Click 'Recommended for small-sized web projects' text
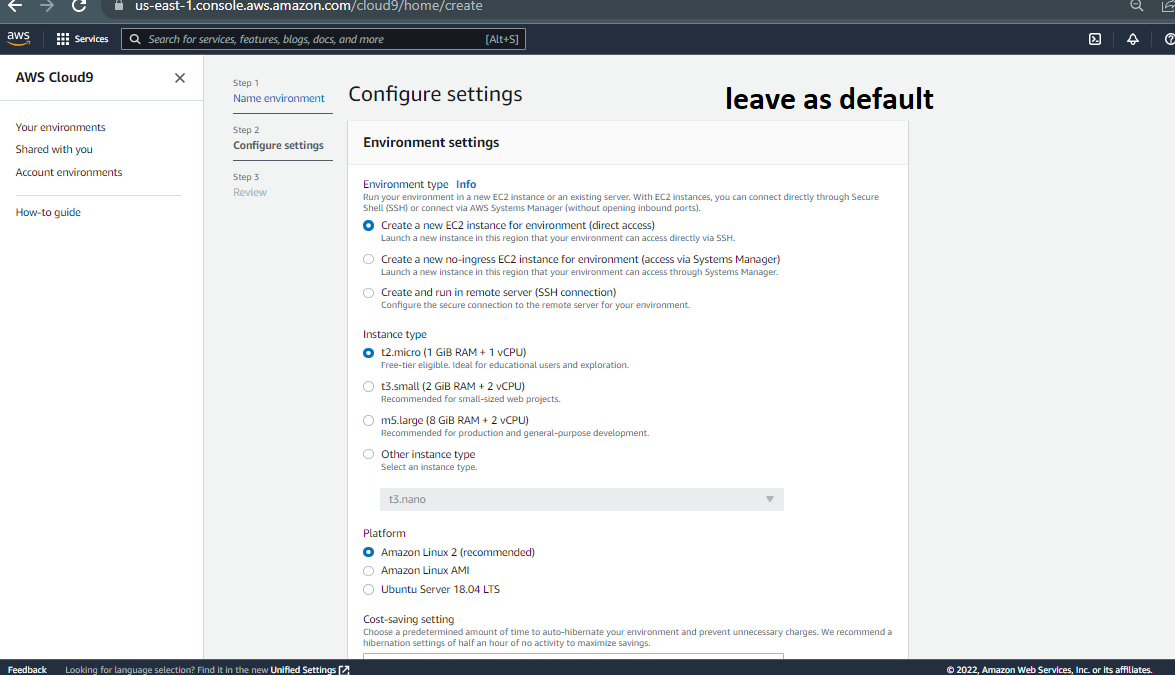Image resolution: width=1175 pixels, height=675 pixels. (471, 399)
